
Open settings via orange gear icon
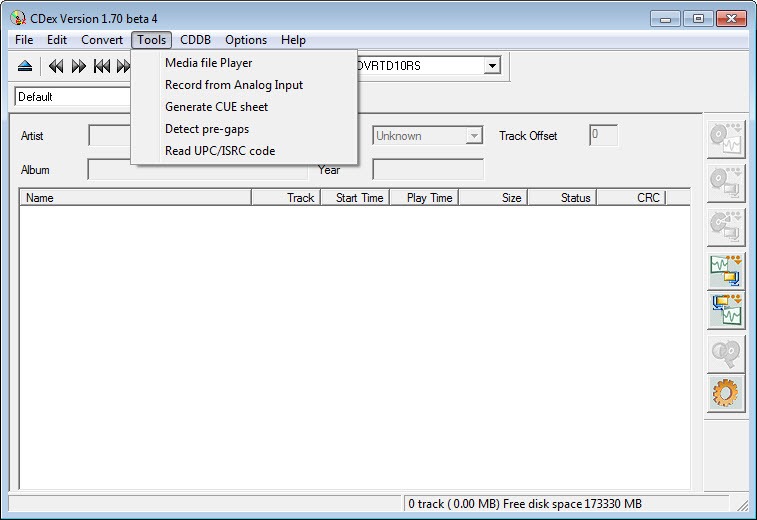click(726, 394)
